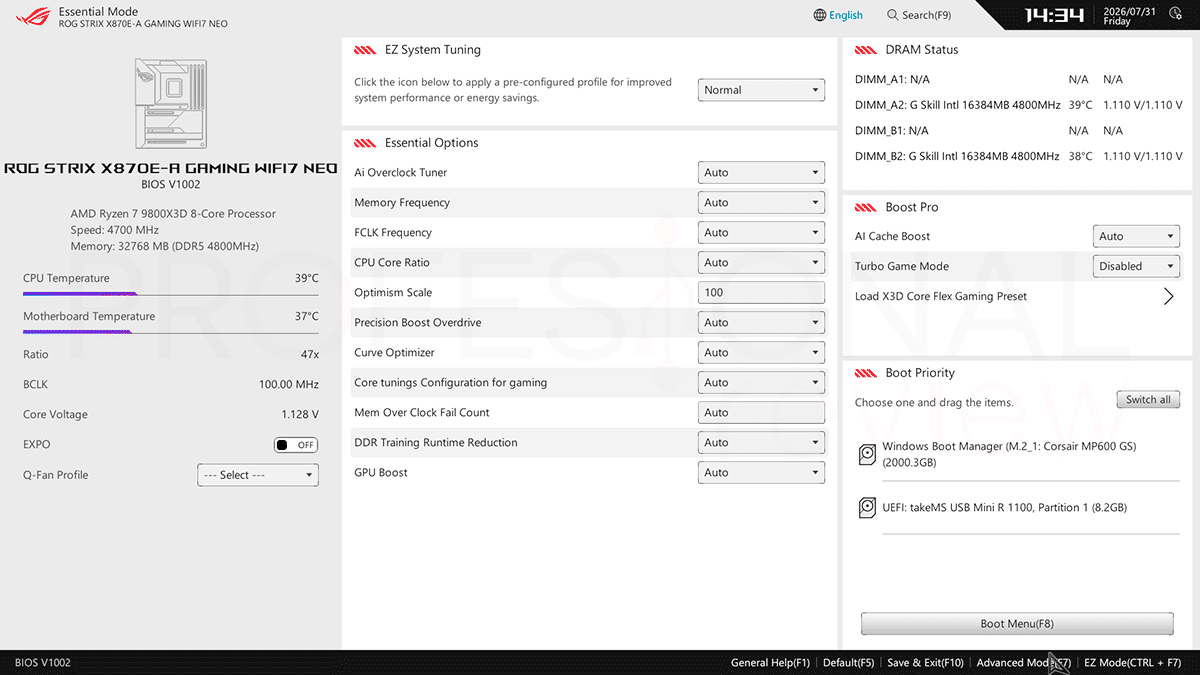Click the BCLK 100.00 MHz value
Viewport: 1200px width, 675px height.
[289, 385]
